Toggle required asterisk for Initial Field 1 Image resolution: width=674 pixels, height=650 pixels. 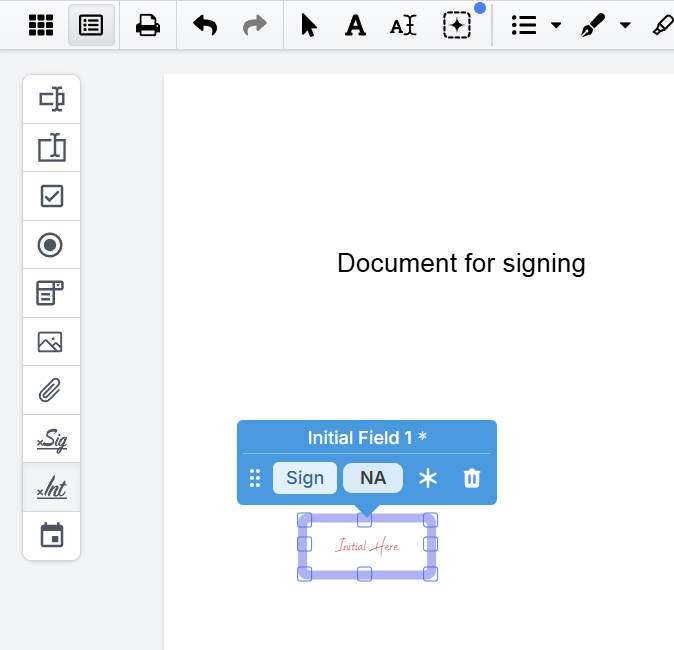(428, 478)
